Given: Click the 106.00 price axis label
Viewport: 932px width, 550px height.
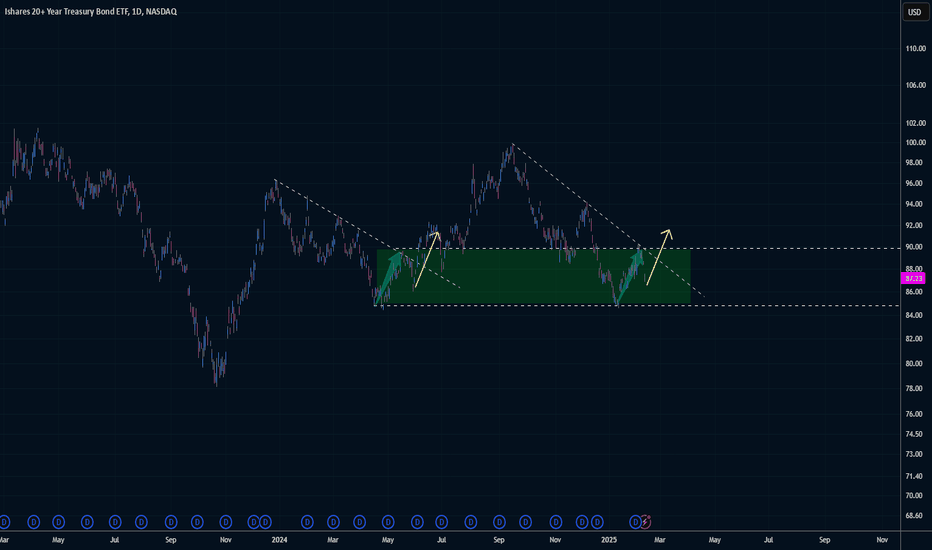Looking at the screenshot, I should coord(915,85).
